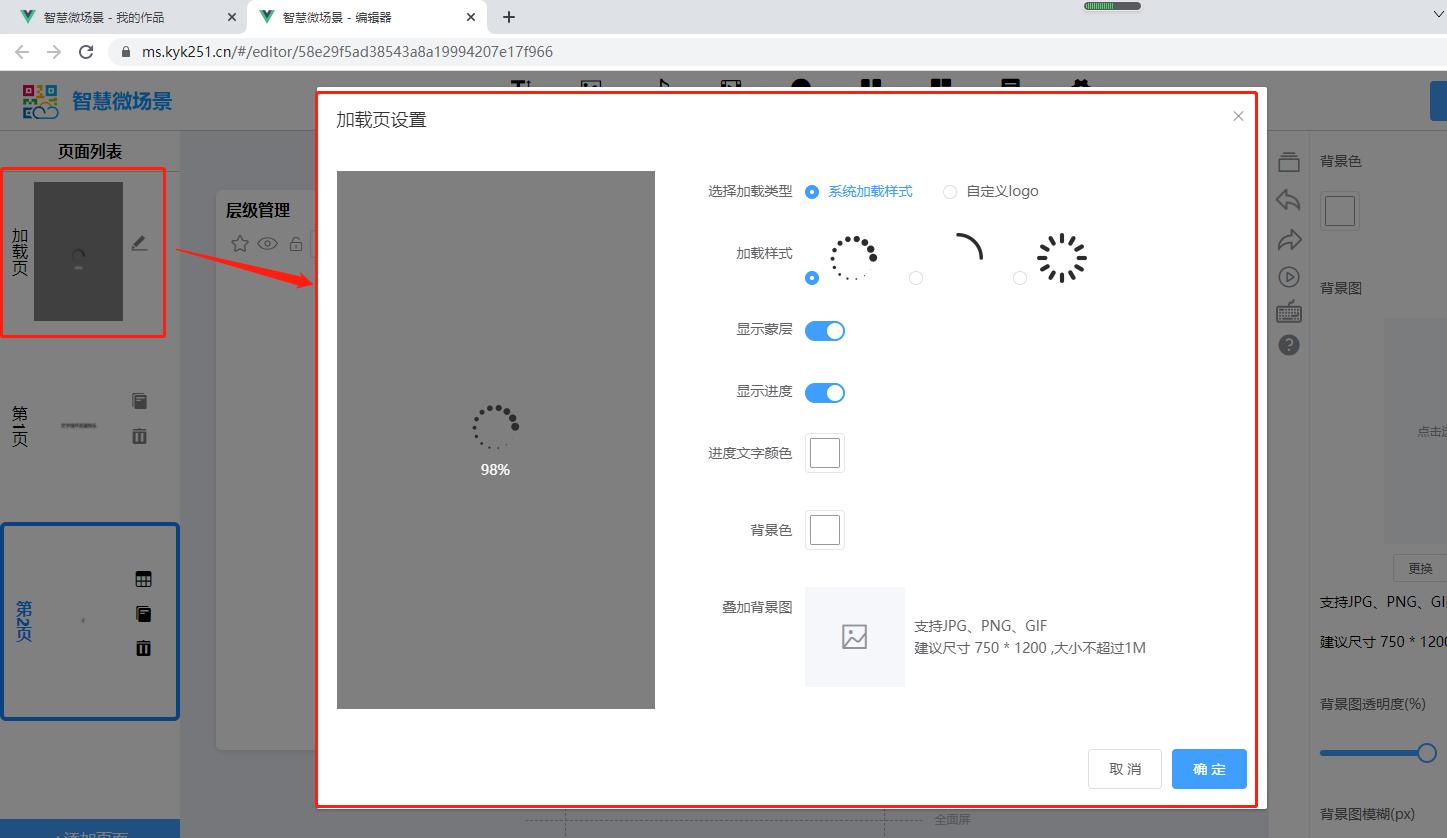
Task: Open the dialog's 背景色 color picker
Action: pyautogui.click(x=825, y=530)
